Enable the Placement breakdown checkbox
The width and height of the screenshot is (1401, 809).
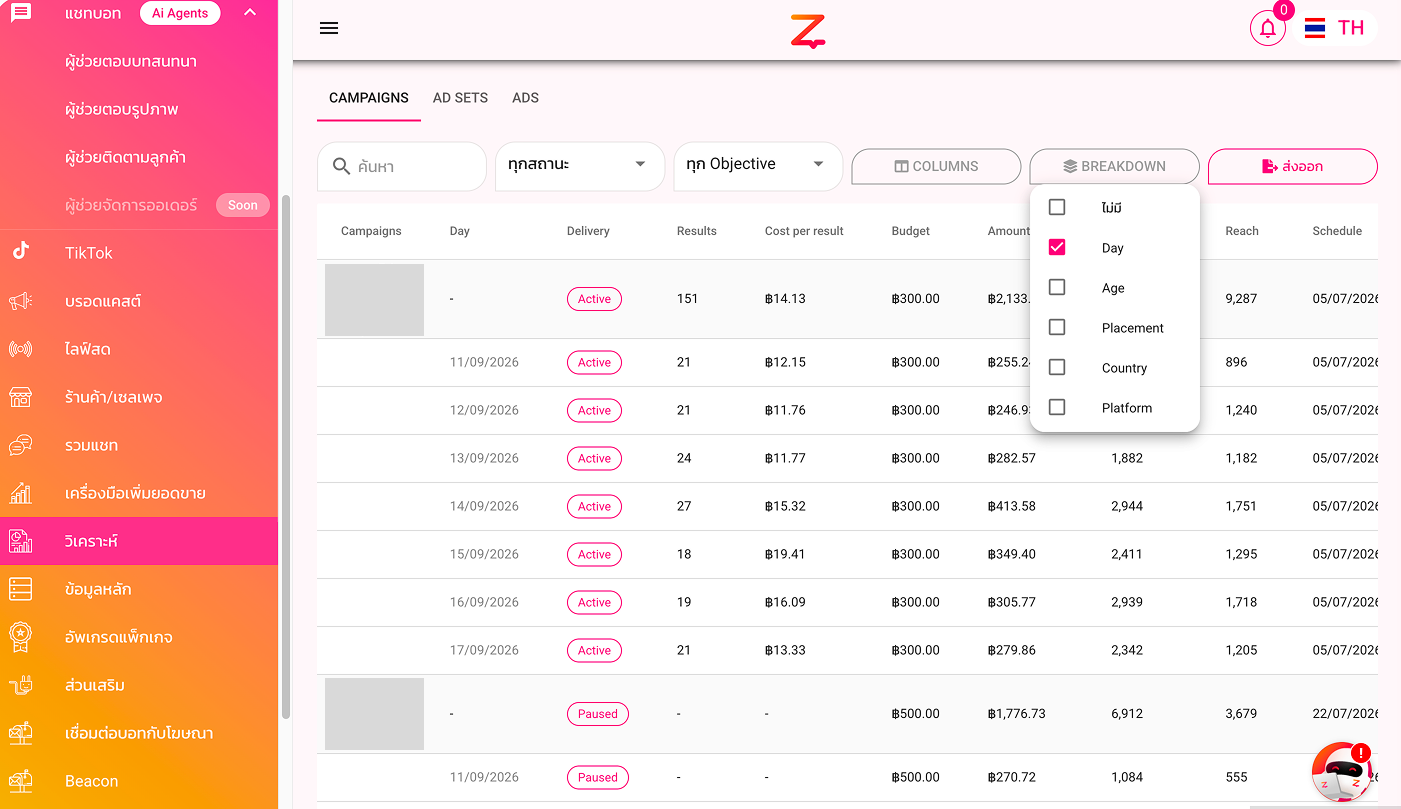click(x=1057, y=327)
